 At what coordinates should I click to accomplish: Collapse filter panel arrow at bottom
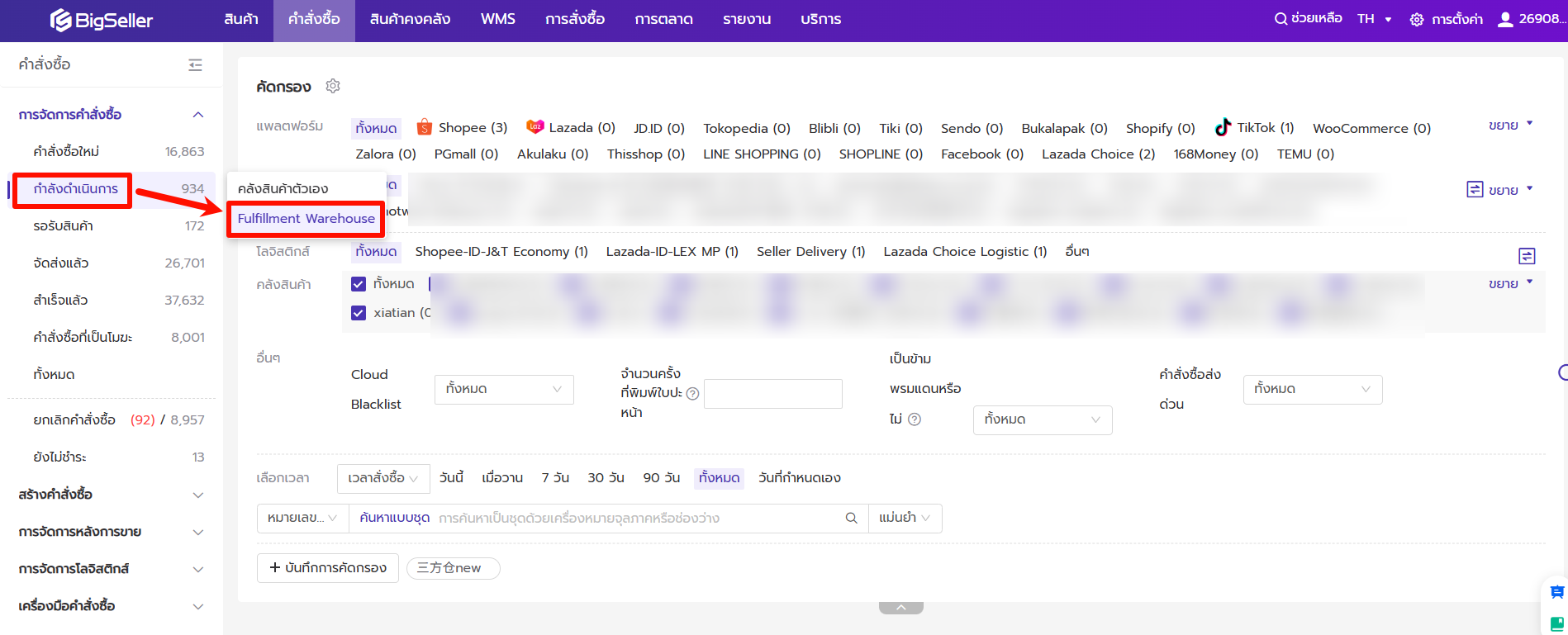point(901,608)
